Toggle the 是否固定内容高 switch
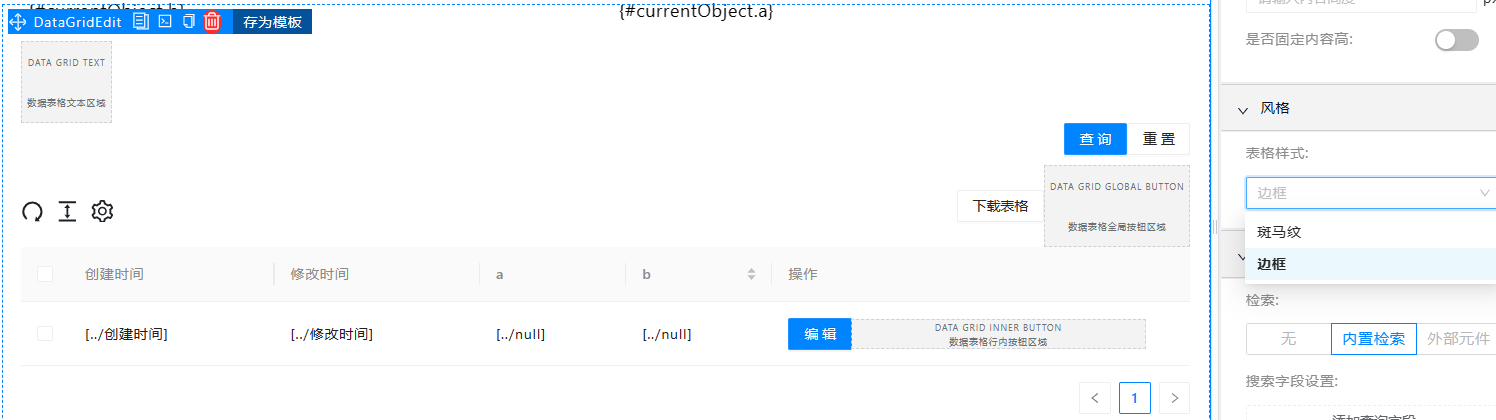 (1457, 40)
